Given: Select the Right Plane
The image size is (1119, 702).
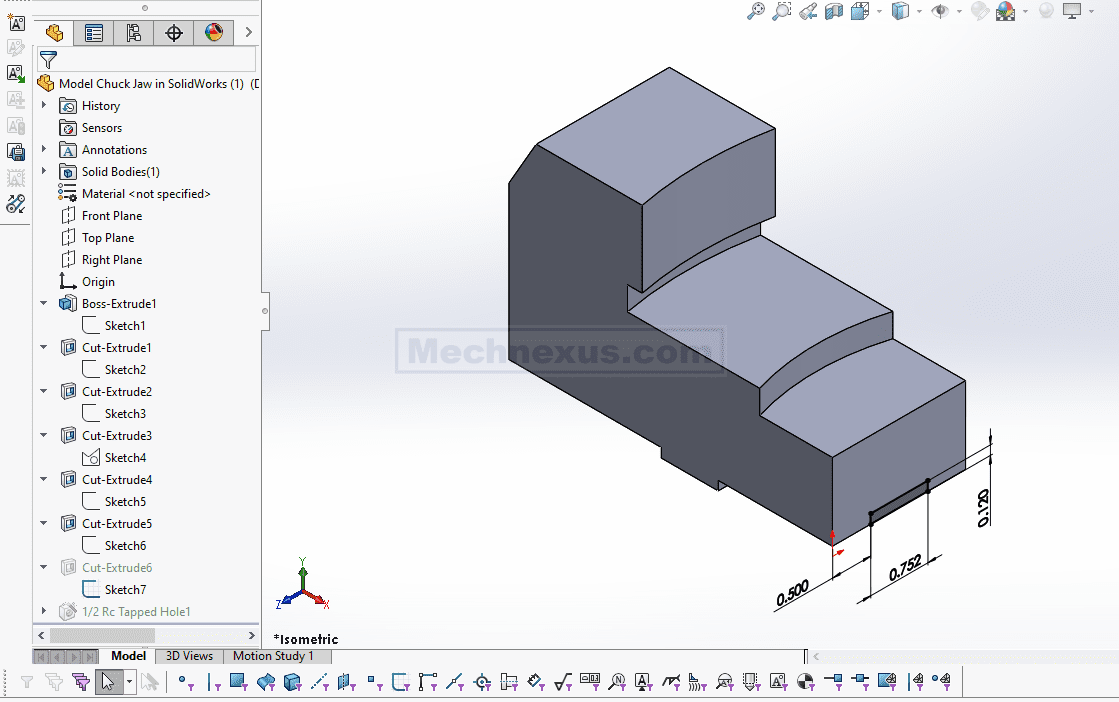Looking at the screenshot, I should click(102, 260).
